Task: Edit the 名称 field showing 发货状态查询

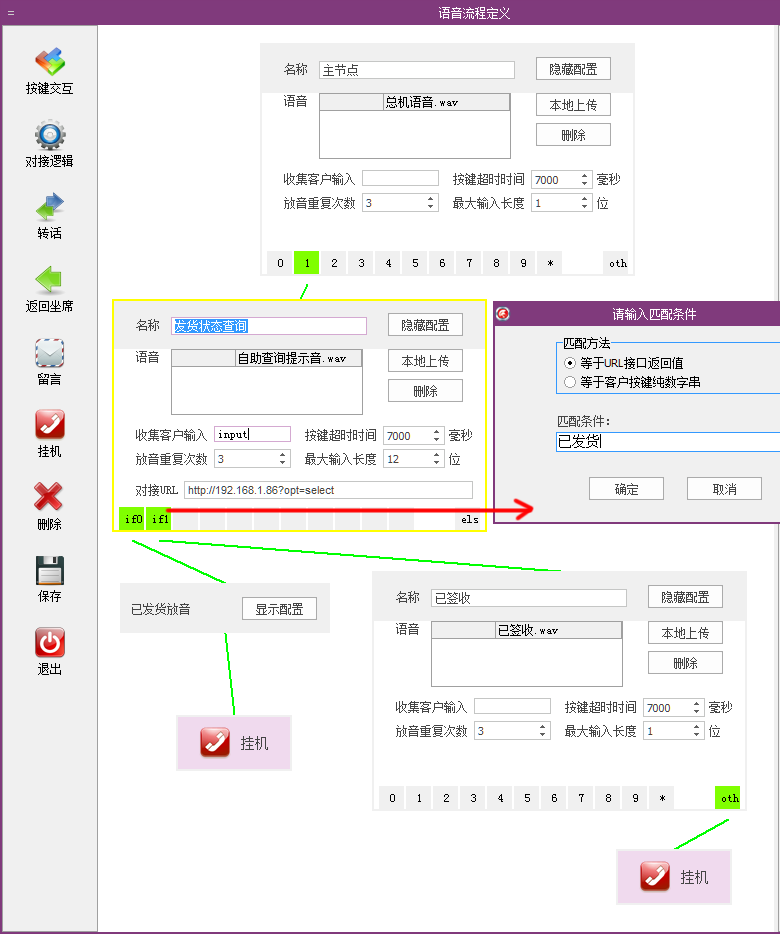Action: [x=269, y=326]
